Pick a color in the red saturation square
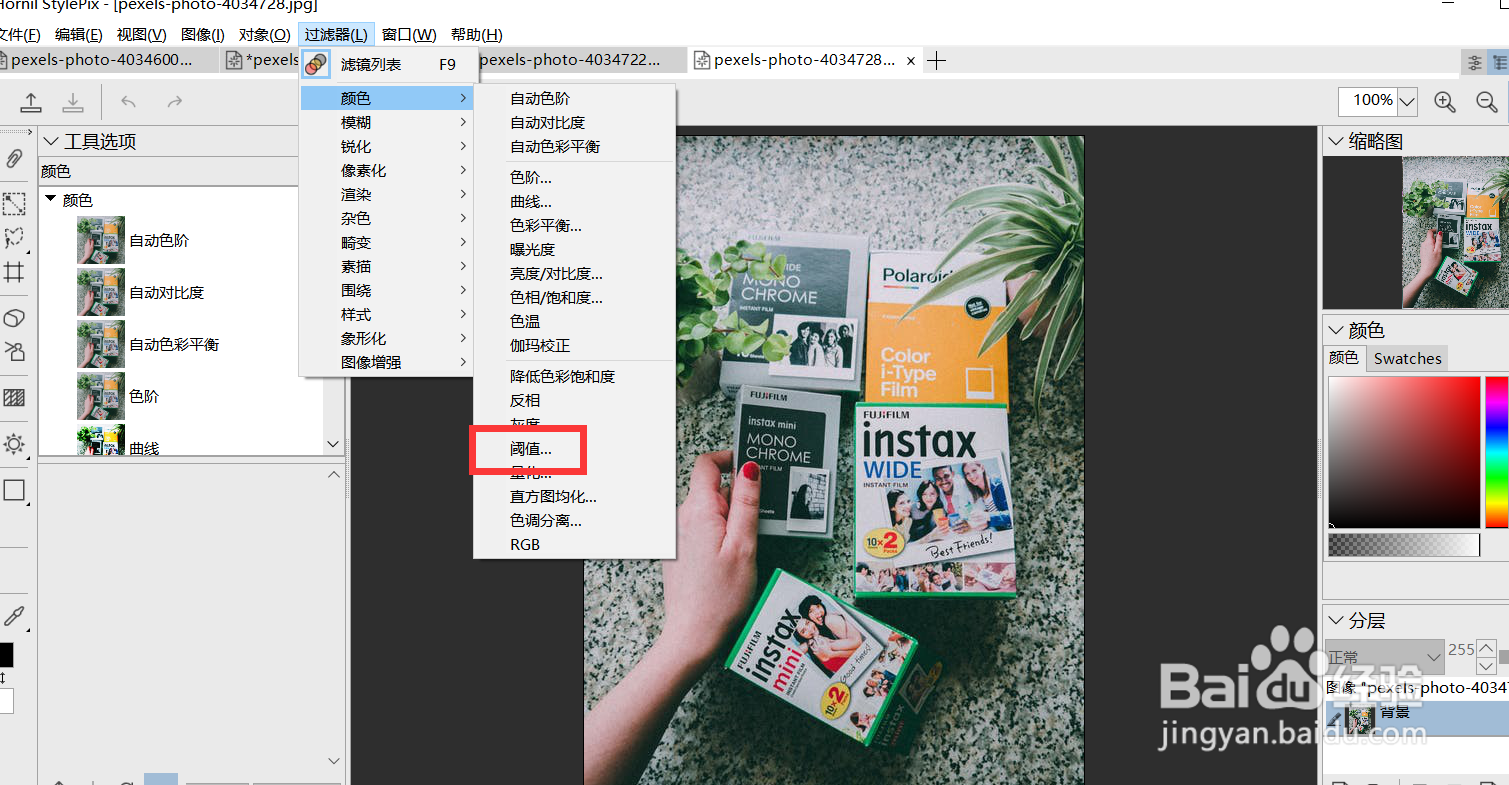 [x=1404, y=452]
